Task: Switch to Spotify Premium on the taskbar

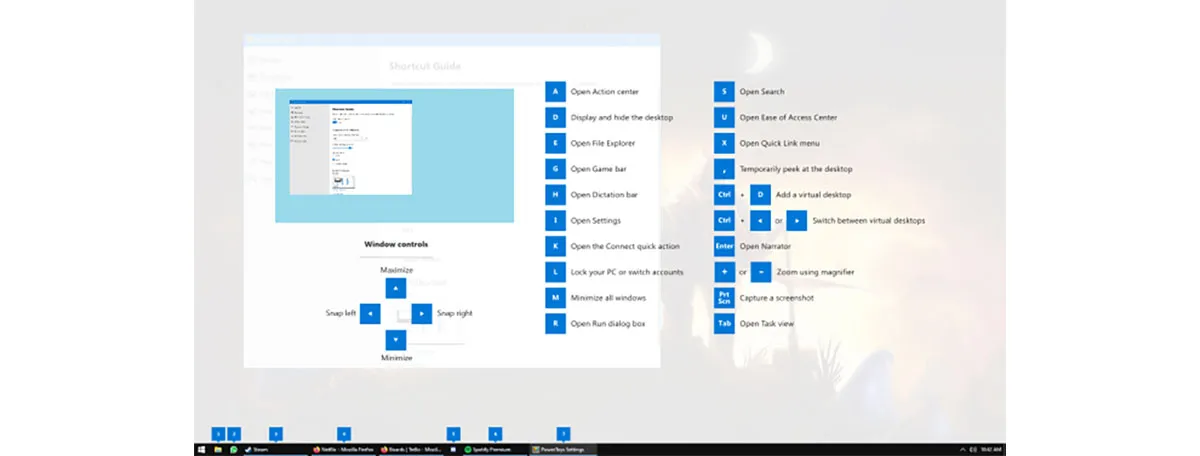Action: 494,450
